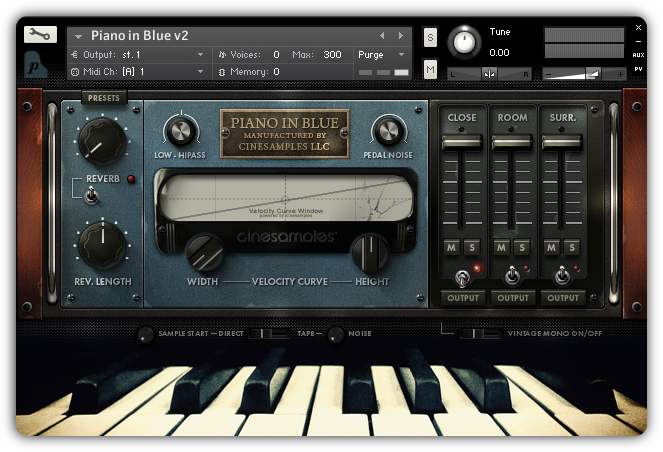
Task: Click the Reverb amount knob
Action: pyautogui.click(x=102, y=142)
